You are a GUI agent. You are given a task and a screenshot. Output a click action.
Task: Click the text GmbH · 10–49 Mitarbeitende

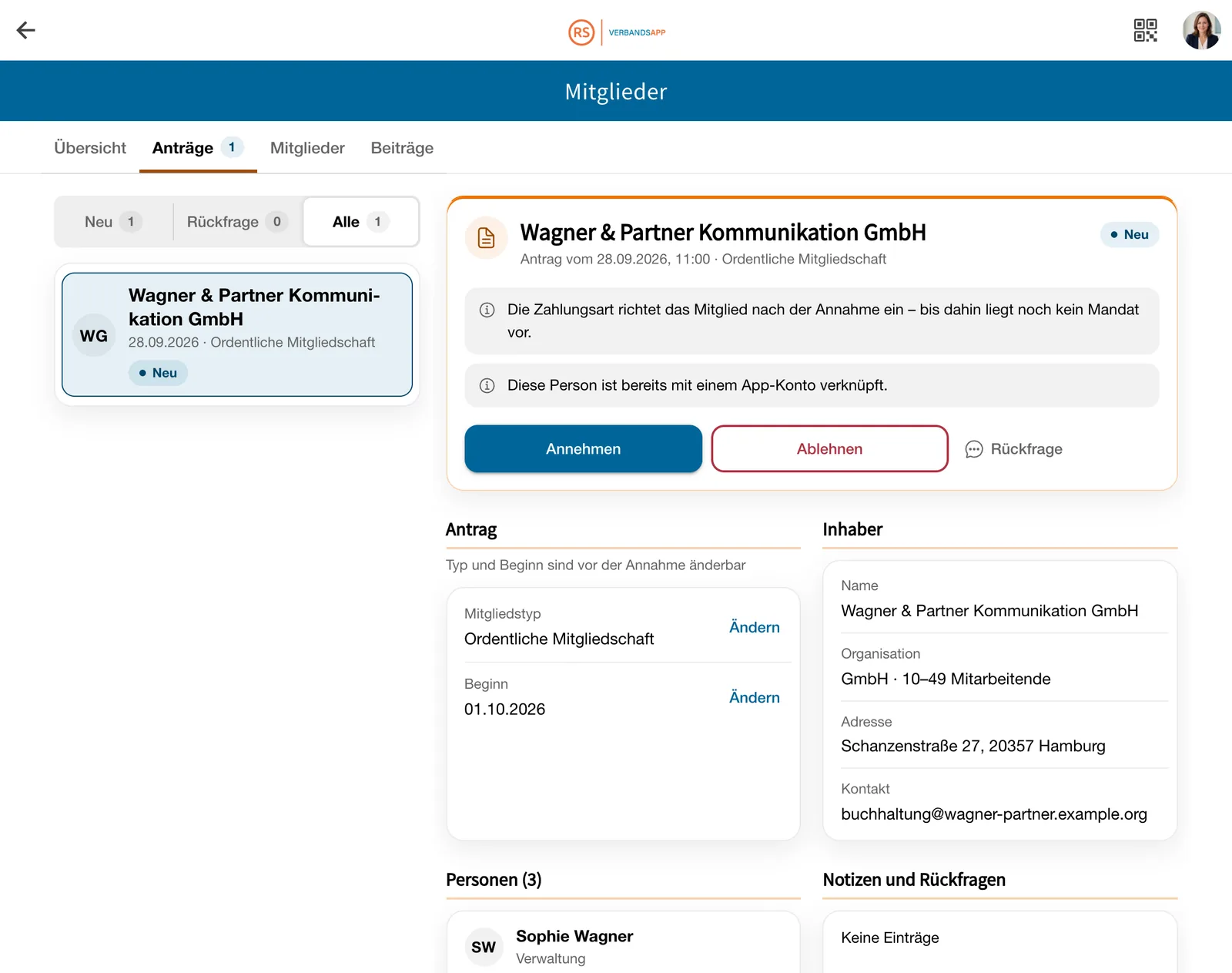point(946,679)
